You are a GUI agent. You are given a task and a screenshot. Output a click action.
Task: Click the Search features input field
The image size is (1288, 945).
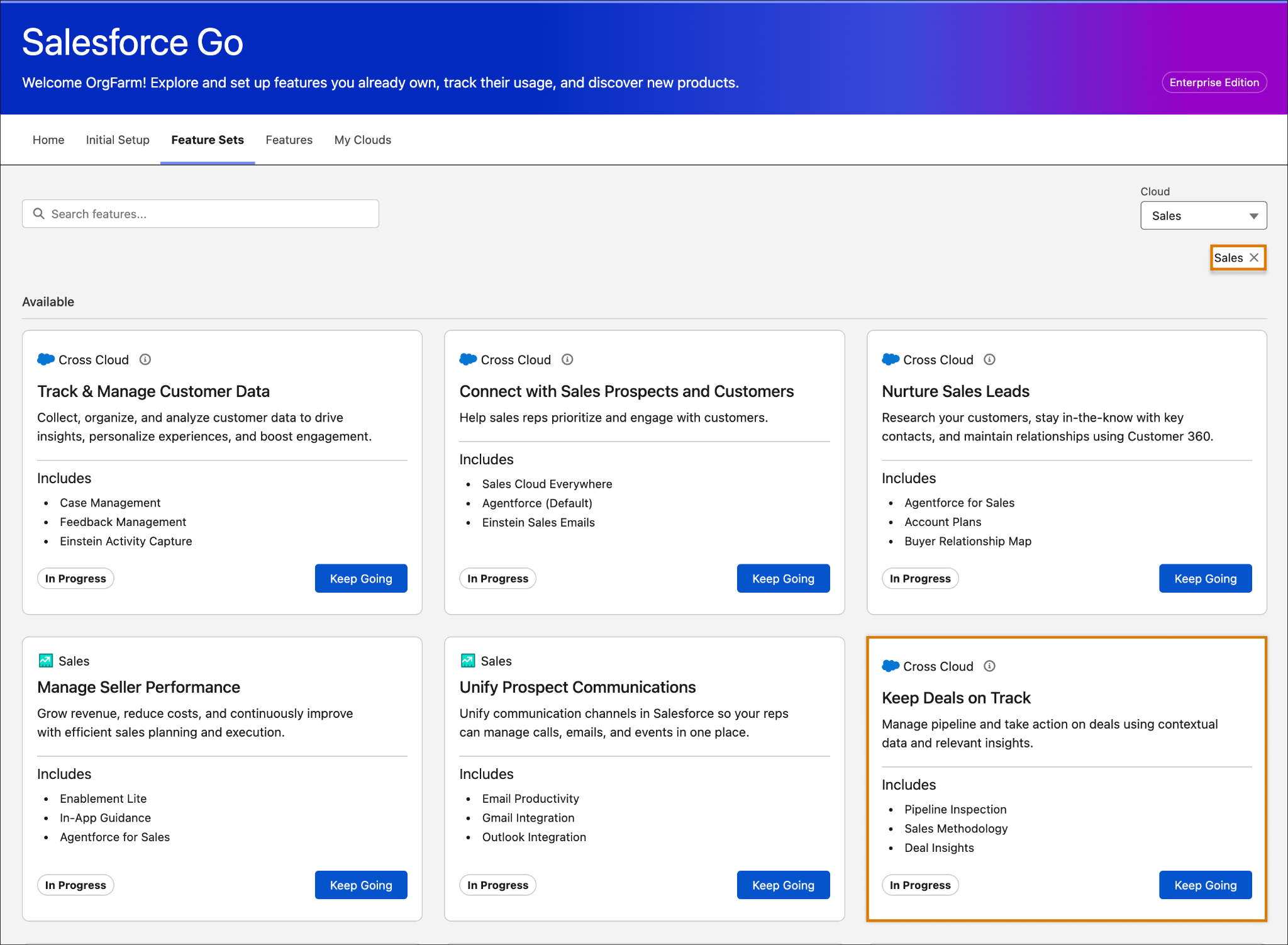pyautogui.click(x=201, y=214)
